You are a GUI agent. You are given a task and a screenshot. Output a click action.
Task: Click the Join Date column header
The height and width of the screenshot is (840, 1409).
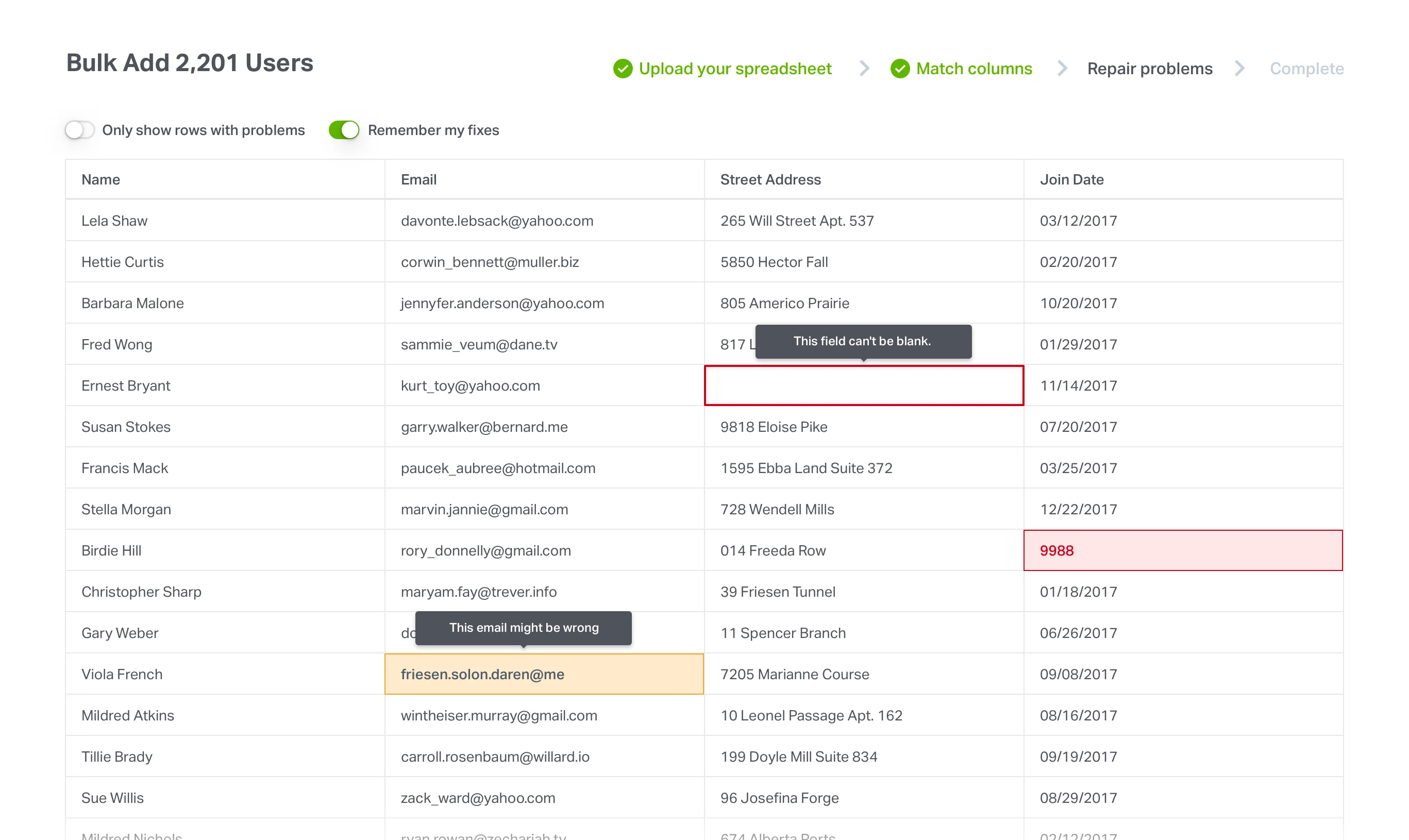tap(1071, 179)
